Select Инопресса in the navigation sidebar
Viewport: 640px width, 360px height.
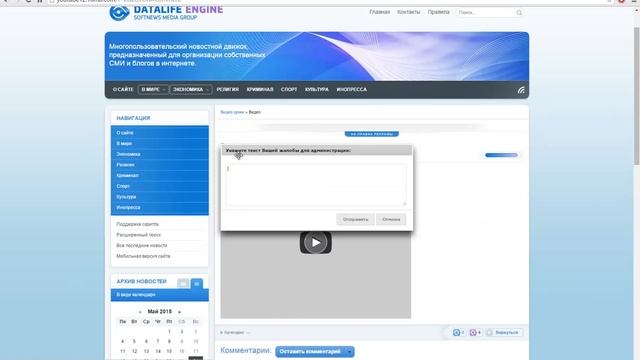click(160, 207)
